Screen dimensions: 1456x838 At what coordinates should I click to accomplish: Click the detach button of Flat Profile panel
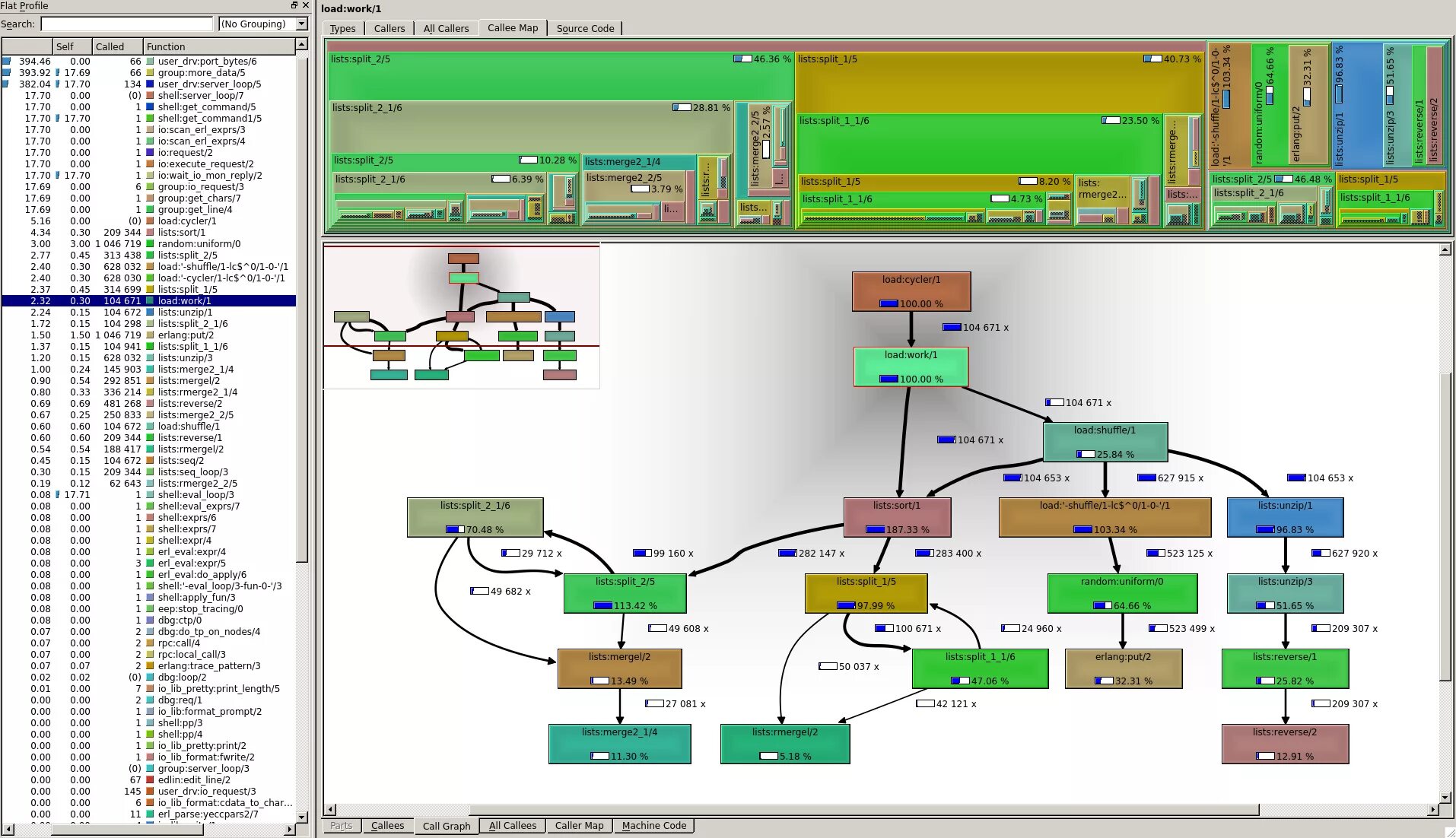click(294, 5)
